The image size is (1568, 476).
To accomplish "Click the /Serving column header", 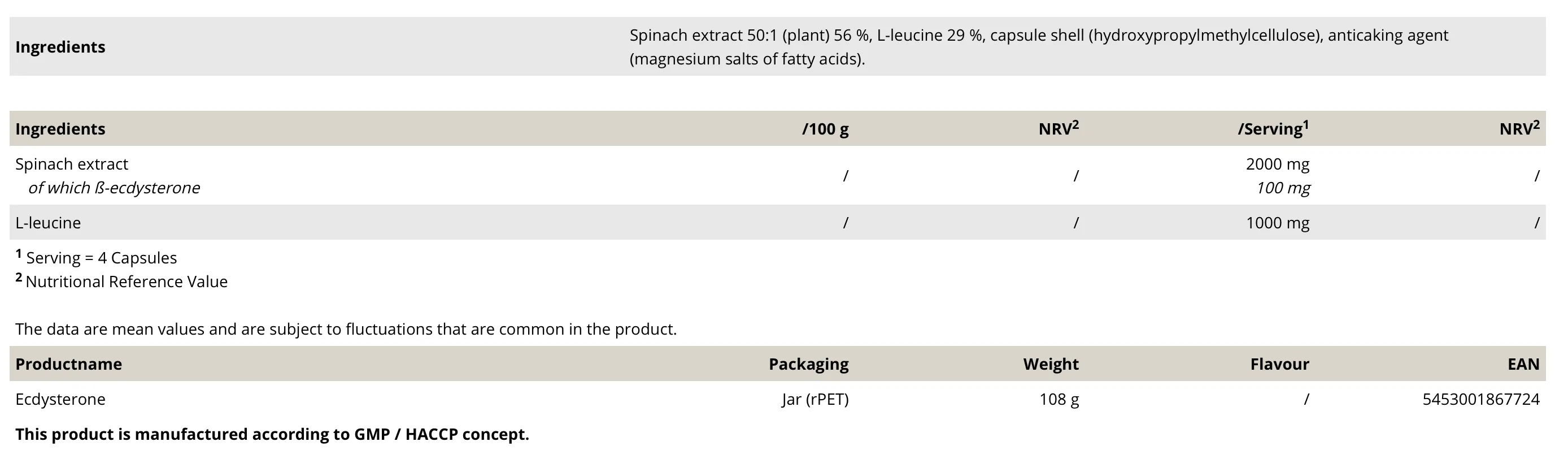I will [1273, 129].
